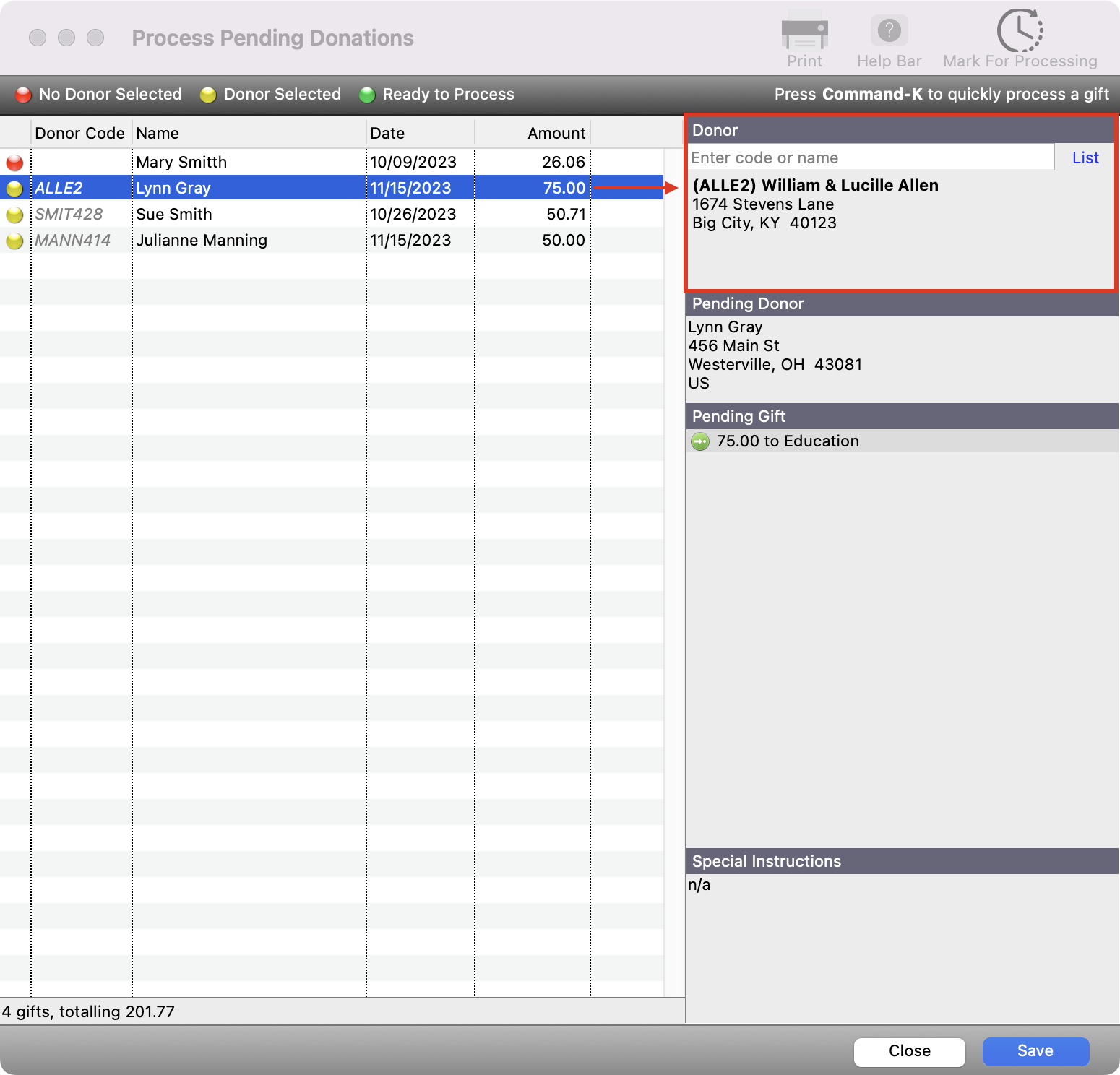The image size is (1120, 1075).
Task: Click the Donor Selected yellow legend indicator
Action: tap(209, 94)
